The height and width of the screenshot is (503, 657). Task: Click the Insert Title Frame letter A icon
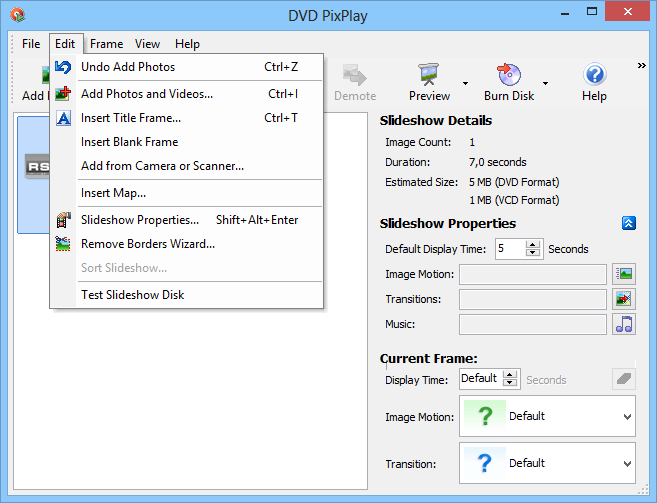coord(63,118)
